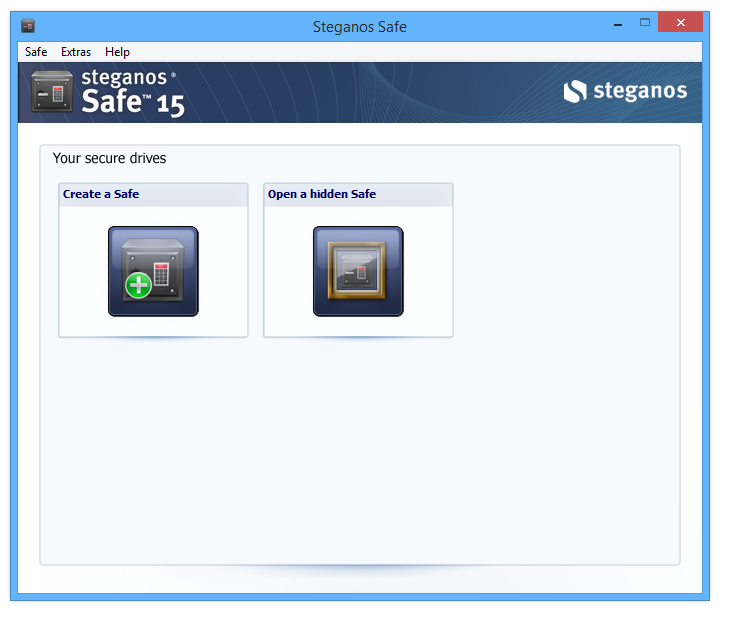Image resolution: width=731 pixels, height=619 pixels.
Task: Click the Open a hidden Safe icon
Action: tap(359, 272)
